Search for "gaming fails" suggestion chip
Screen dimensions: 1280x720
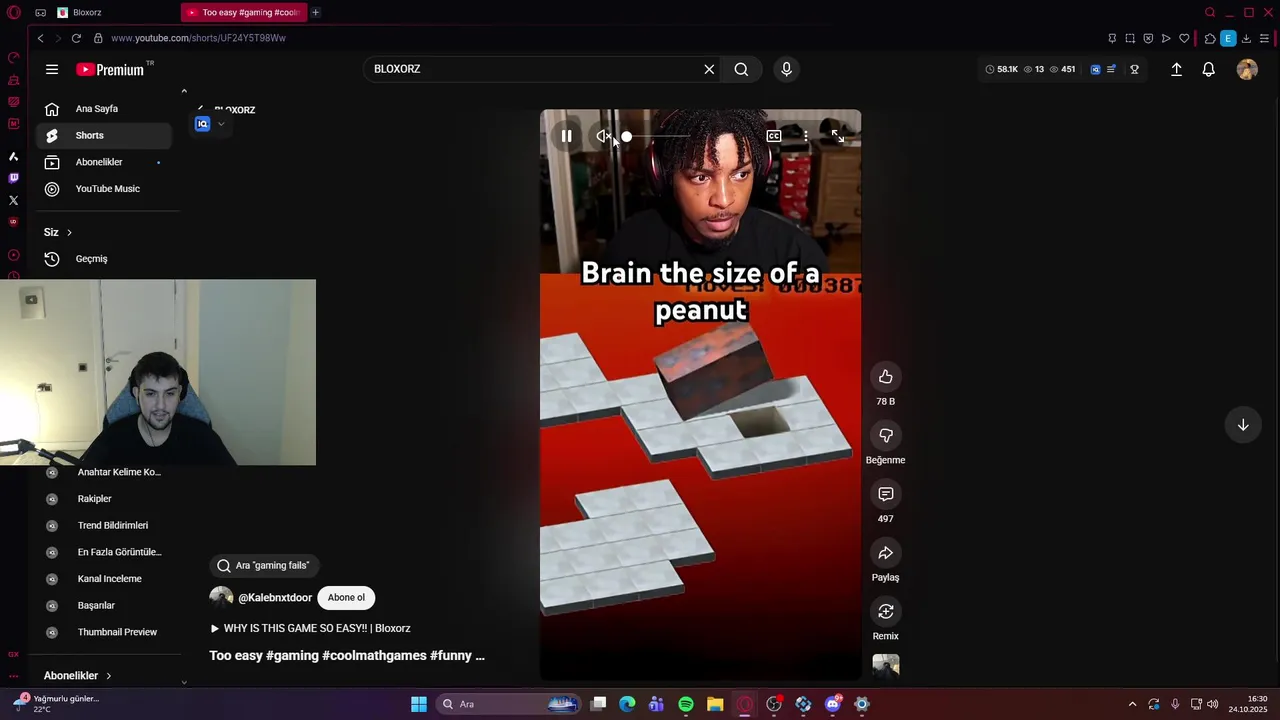[x=264, y=565]
